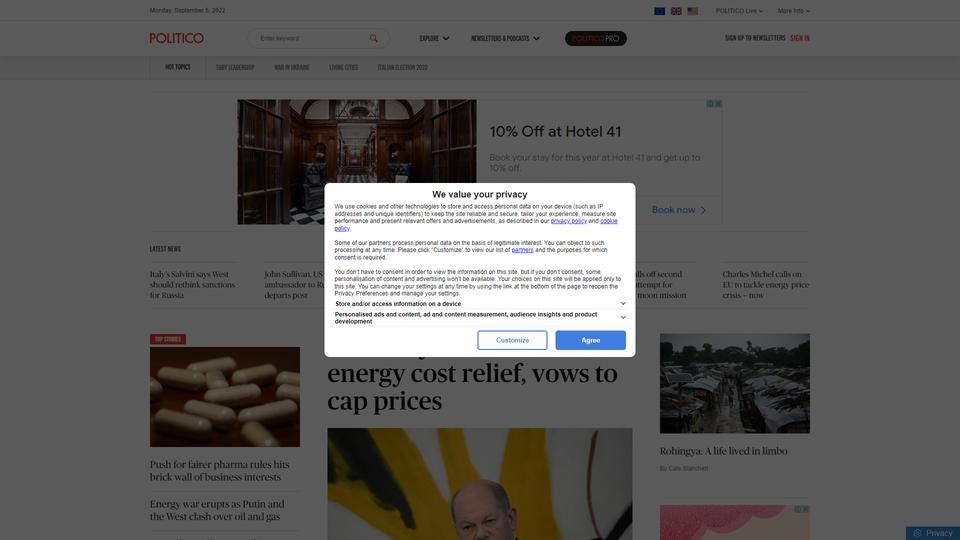The width and height of the screenshot is (960, 540).
Task: Select the Tory Leadership topic tab
Action: point(234,67)
